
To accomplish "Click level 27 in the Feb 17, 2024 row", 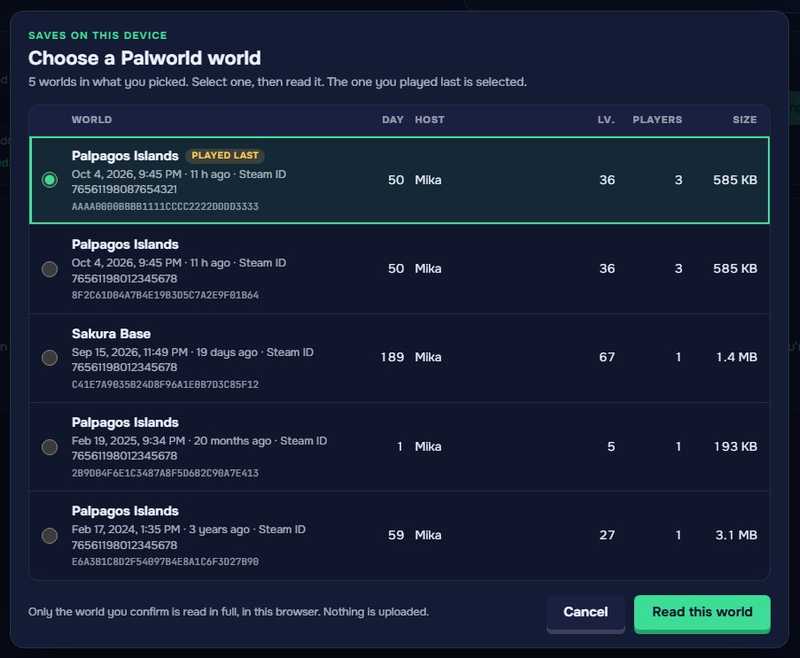I will tap(607, 535).
